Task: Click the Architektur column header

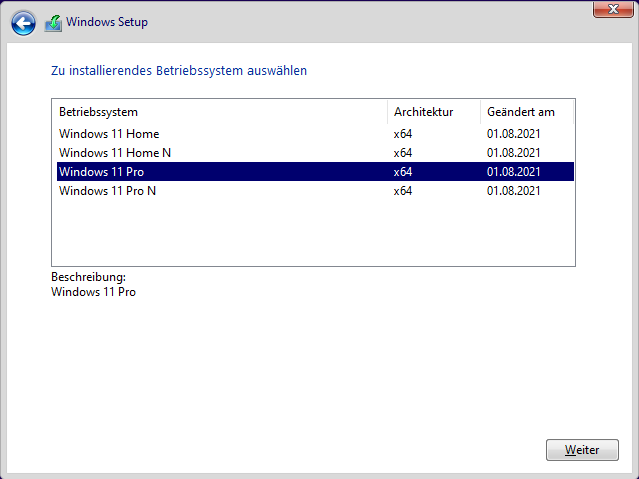Action: coord(423,111)
